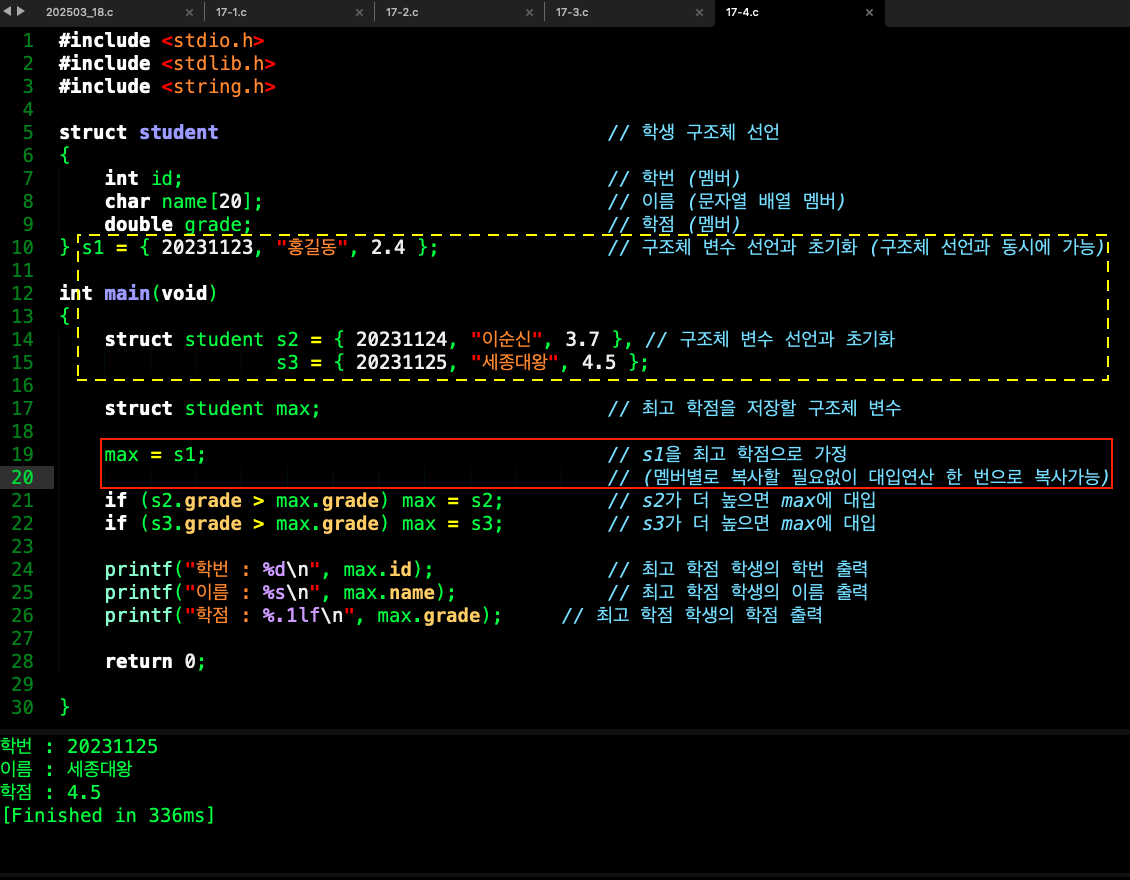Click '#include <stdio.h>' line

161,40
